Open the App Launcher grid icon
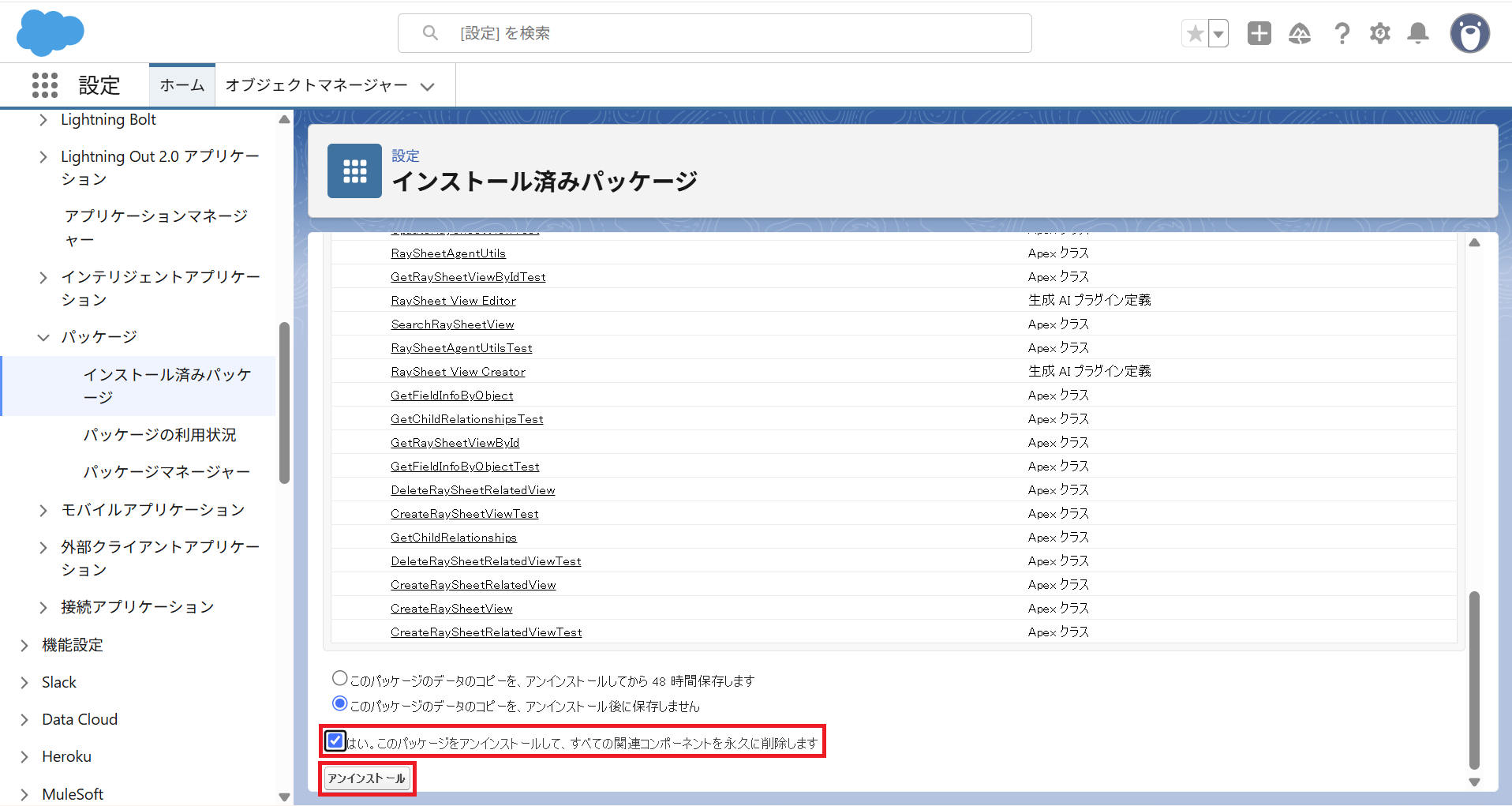This screenshot has height=806, width=1512. pos(45,85)
